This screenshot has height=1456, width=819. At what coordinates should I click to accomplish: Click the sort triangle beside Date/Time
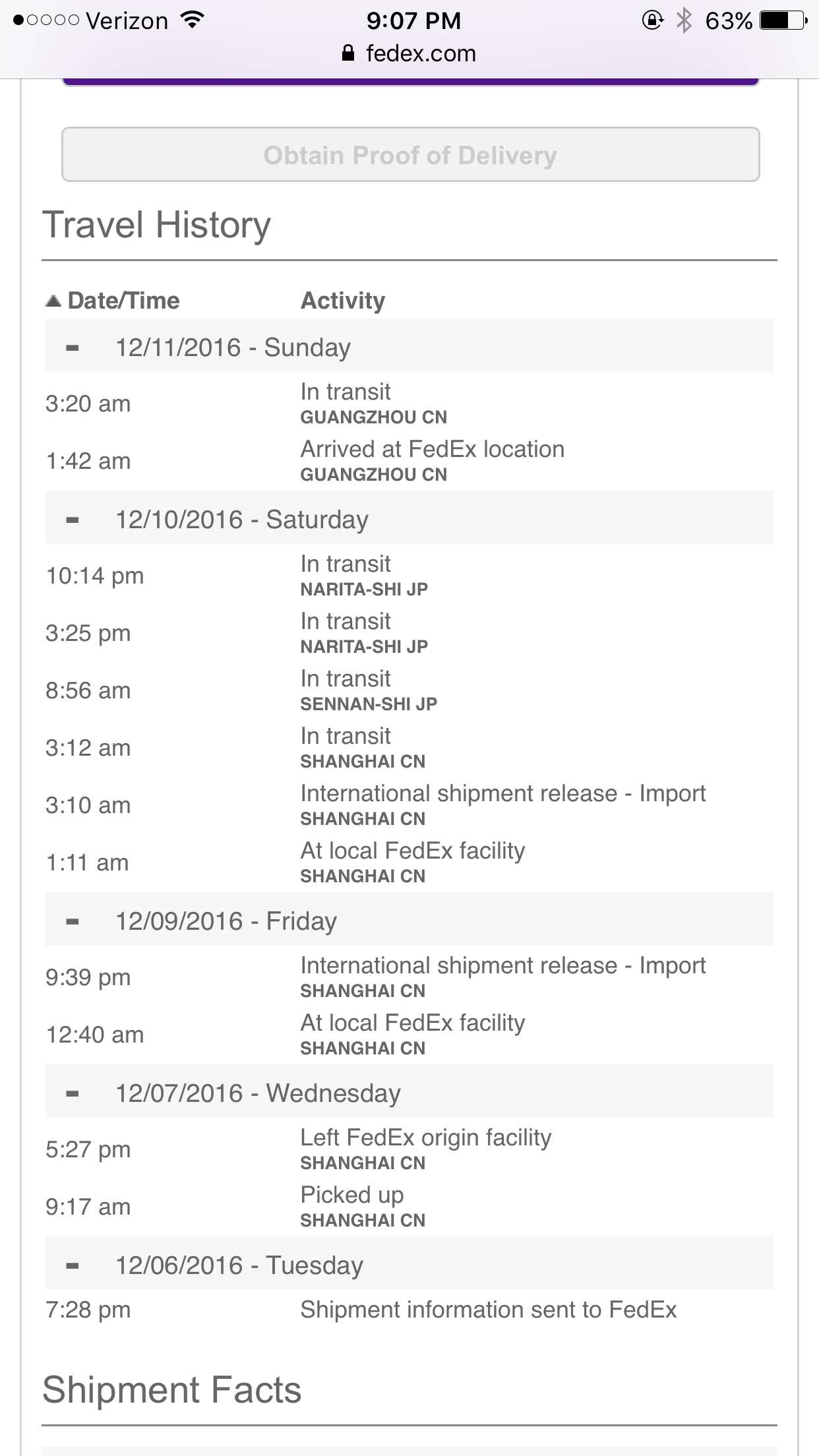(53, 301)
